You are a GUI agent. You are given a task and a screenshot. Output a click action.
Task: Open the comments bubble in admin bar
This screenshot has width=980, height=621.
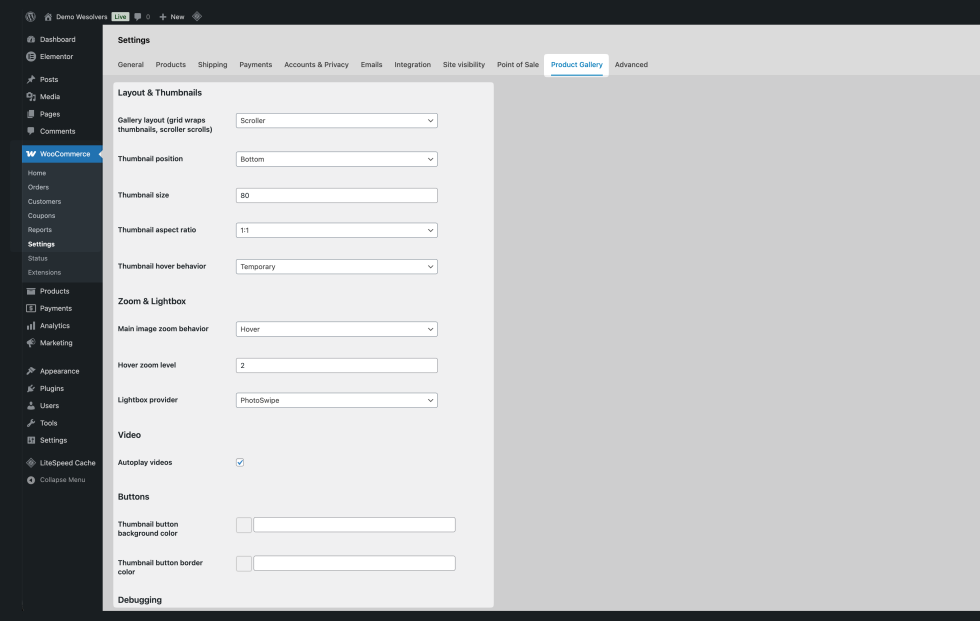pyautogui.click(x=138, y=17)
